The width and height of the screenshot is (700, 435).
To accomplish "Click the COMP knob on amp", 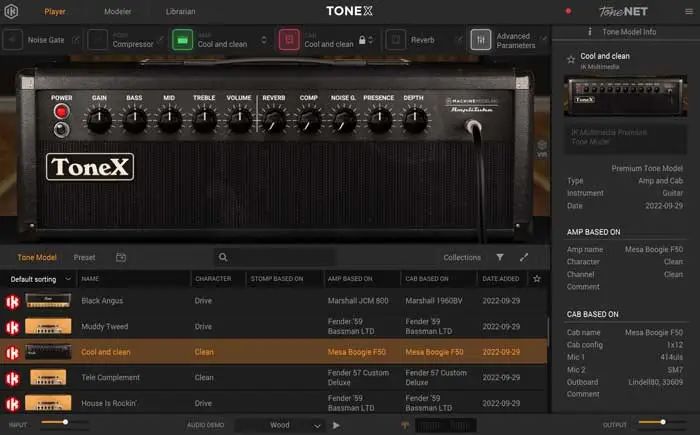I will coord(309,120).
